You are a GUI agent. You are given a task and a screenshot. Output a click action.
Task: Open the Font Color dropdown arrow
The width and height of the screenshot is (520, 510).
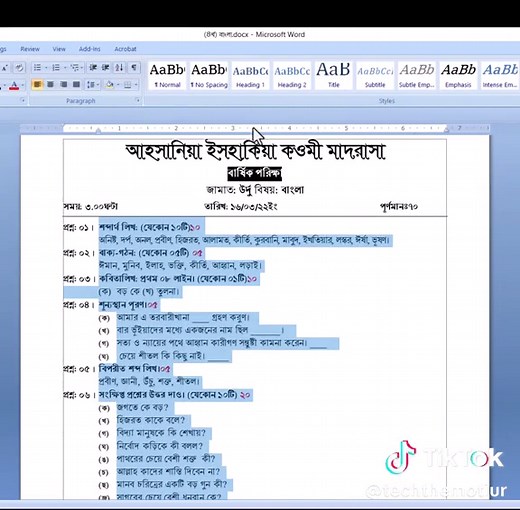(x=22, y=85)
